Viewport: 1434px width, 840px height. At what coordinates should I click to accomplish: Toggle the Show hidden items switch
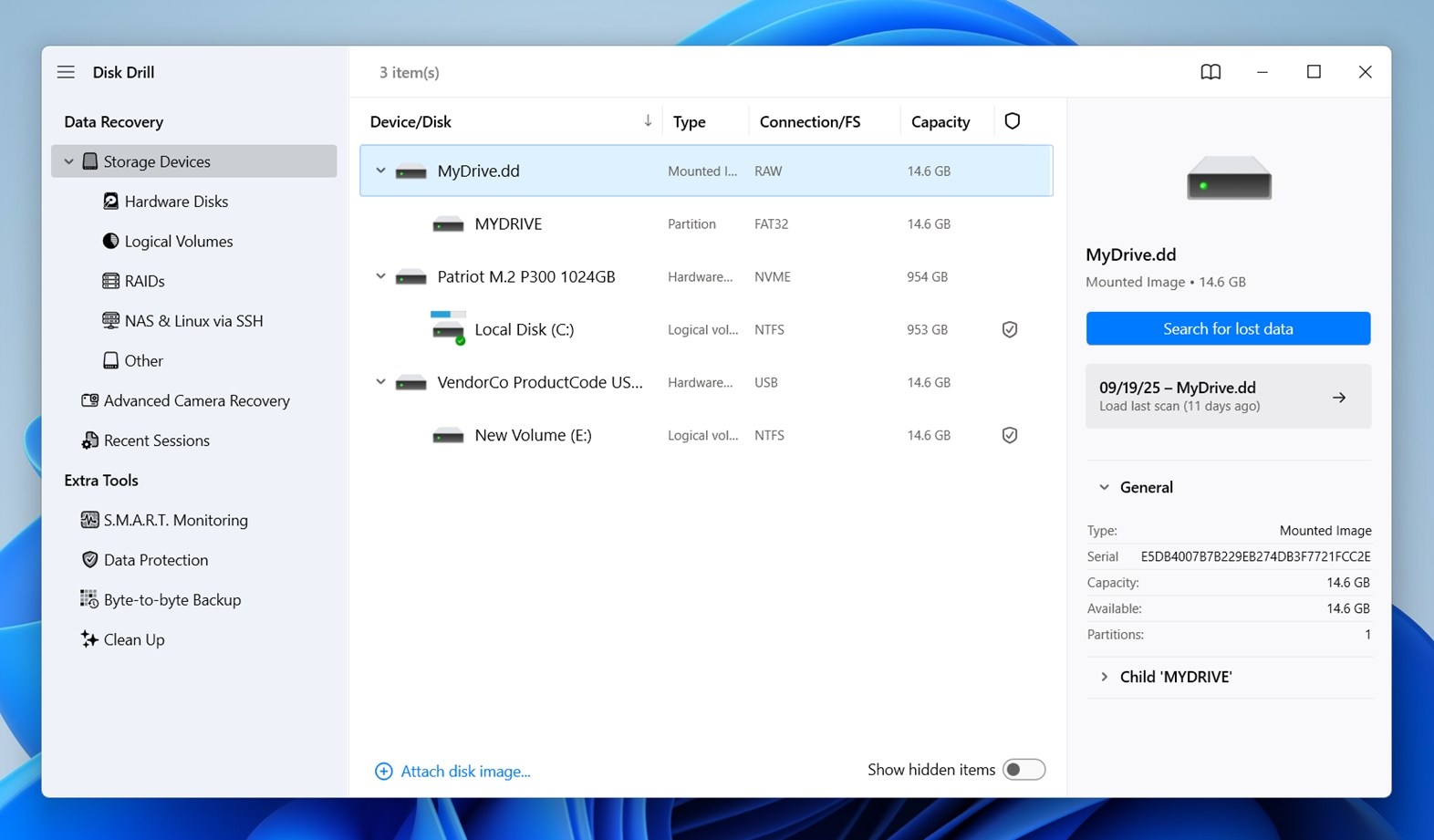(x=1023, y=770)
